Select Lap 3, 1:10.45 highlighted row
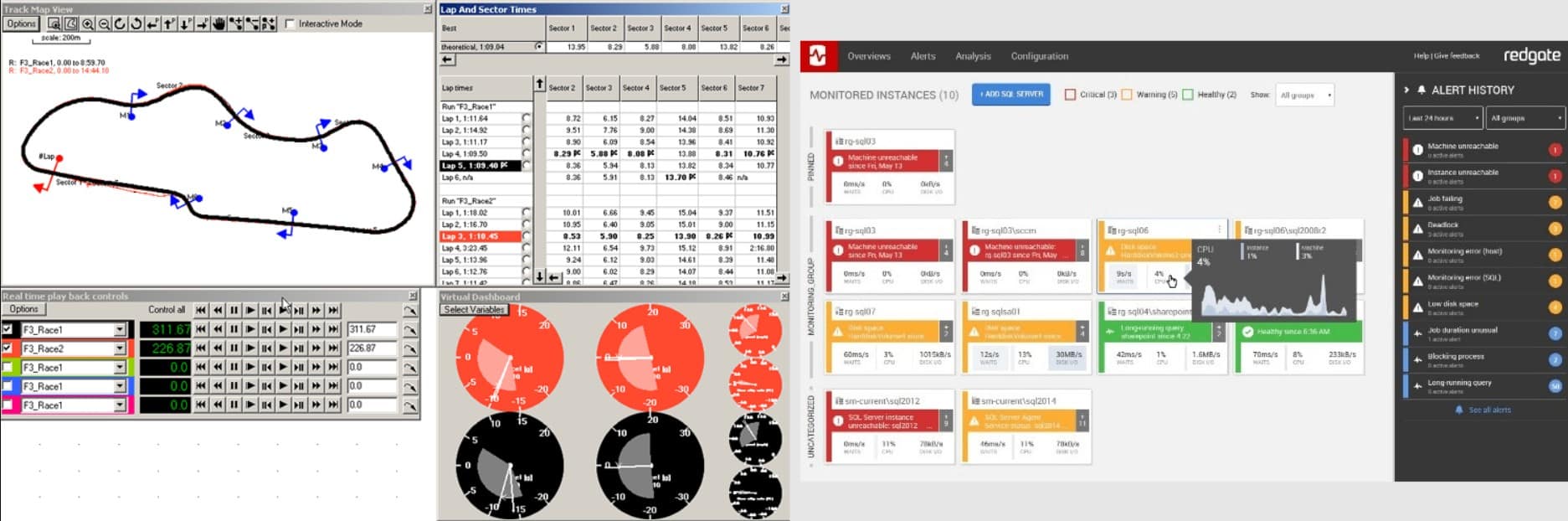Viewport: 1568px width, 521px height. tap(481, 236)
